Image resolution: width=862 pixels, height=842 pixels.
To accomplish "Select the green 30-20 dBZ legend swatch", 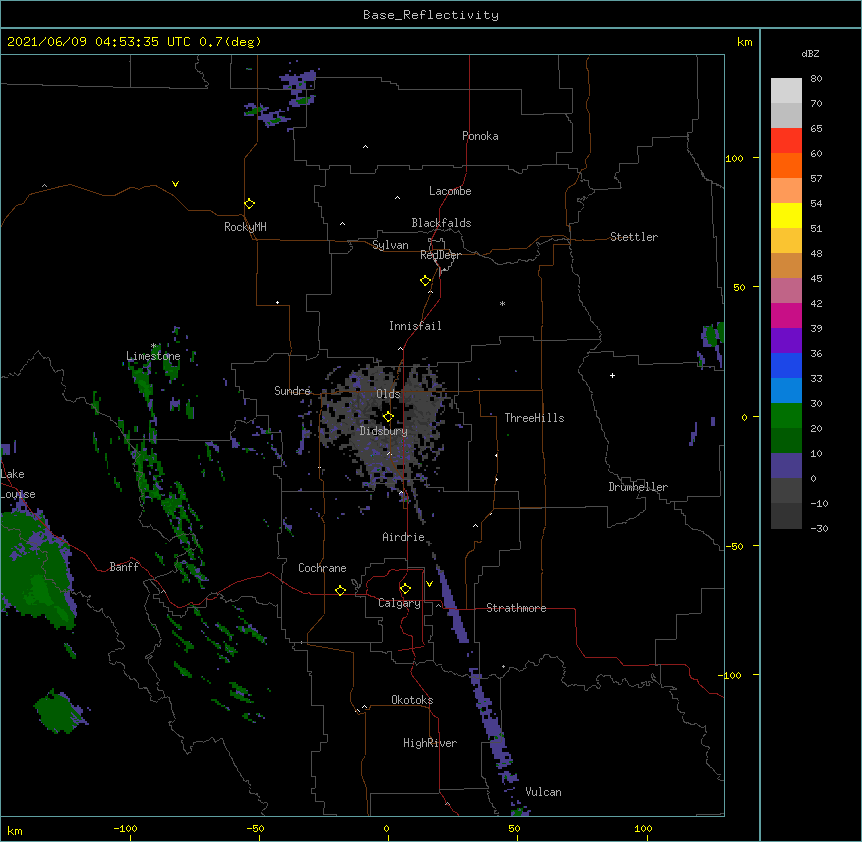I will [786, 416].
